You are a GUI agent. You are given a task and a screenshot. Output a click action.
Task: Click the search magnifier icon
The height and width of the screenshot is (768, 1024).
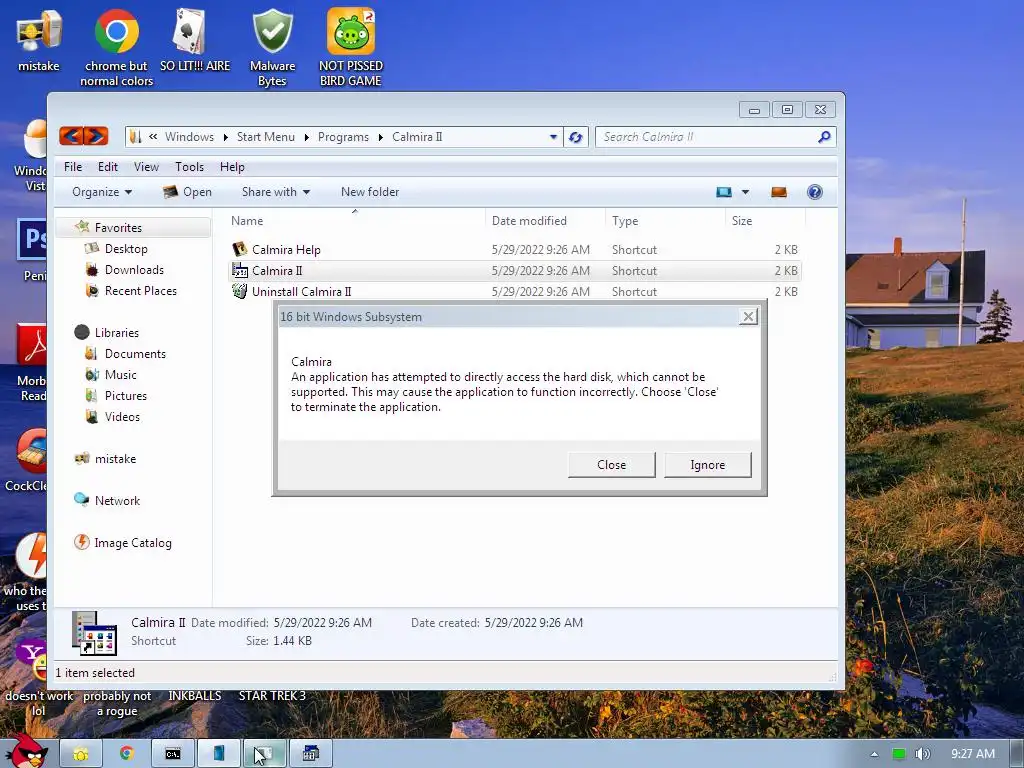pos(824,136)
